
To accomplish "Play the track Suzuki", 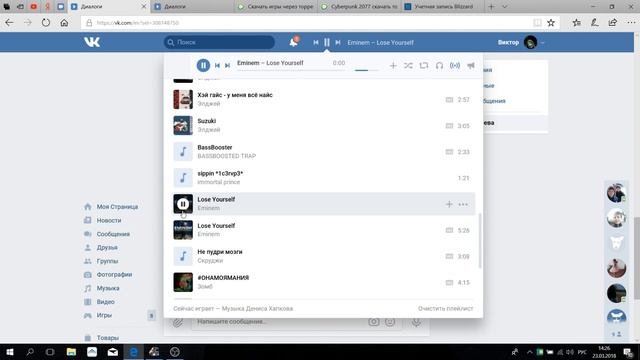I will 183,125.
